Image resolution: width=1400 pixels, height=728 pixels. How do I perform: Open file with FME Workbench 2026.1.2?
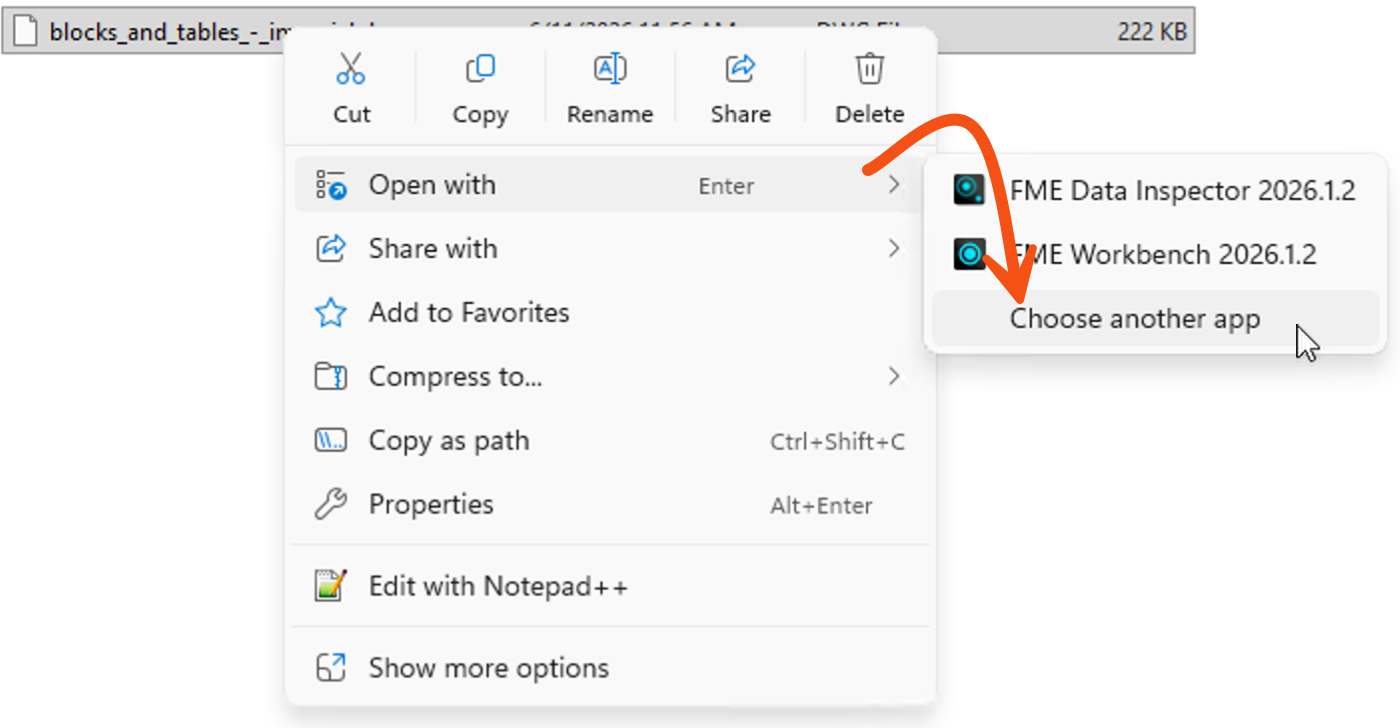coord(1155,254)
